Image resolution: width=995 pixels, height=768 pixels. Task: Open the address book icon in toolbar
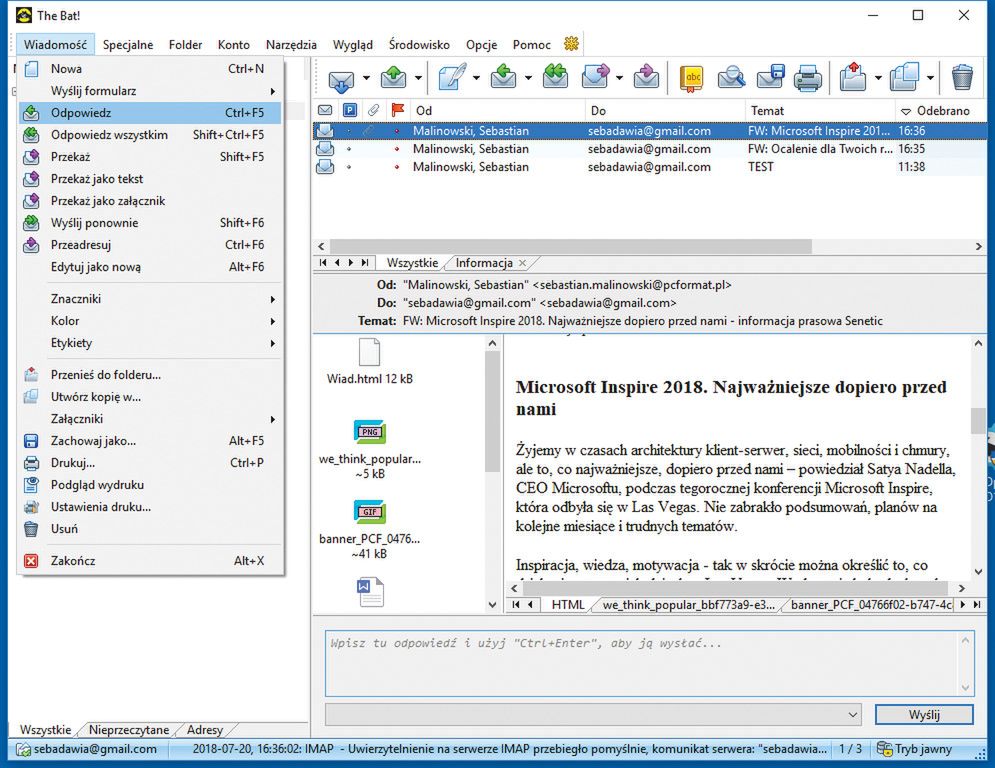(x=691, y=77)
